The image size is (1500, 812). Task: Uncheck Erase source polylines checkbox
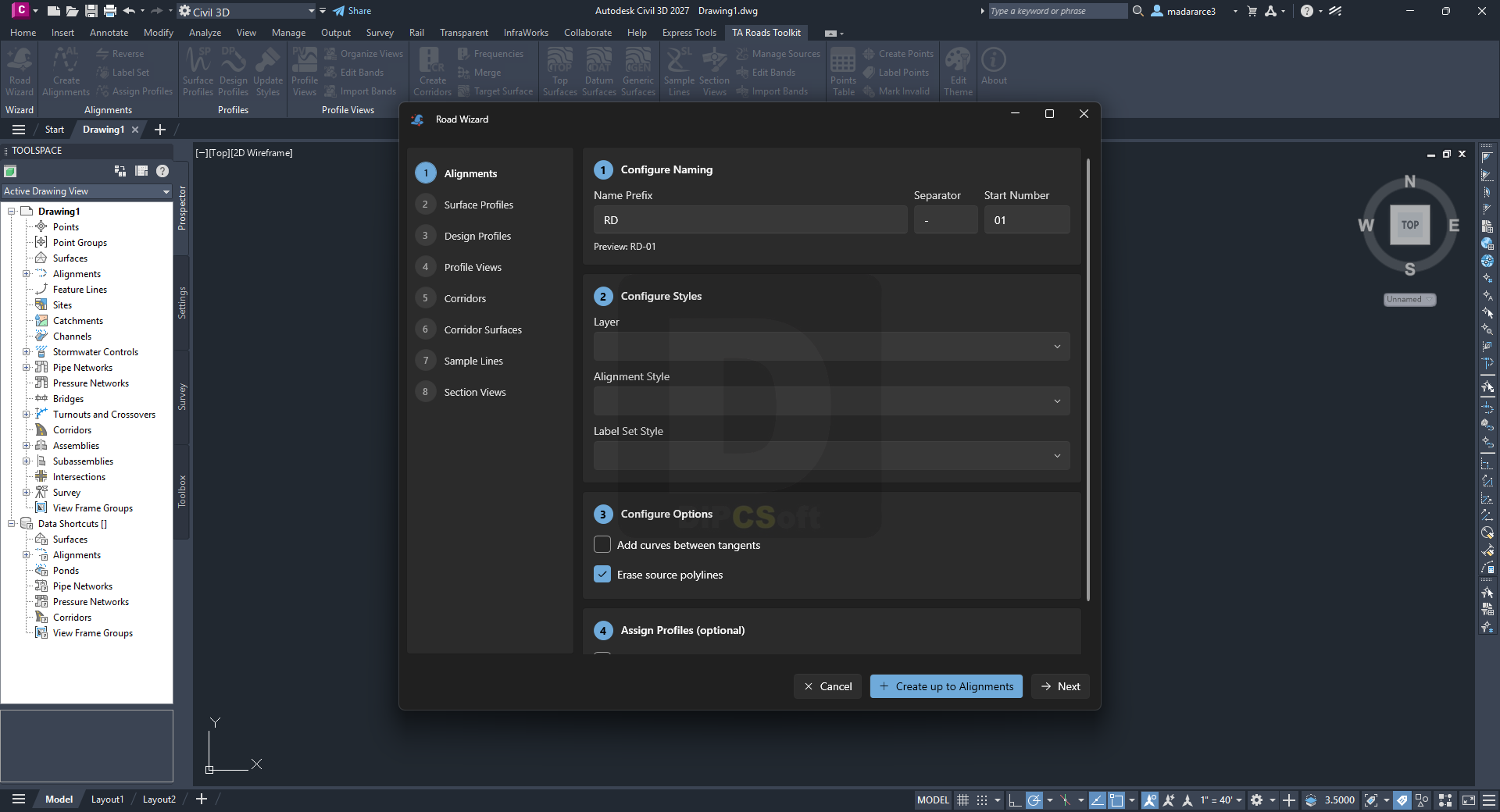[x=602, y=574]
